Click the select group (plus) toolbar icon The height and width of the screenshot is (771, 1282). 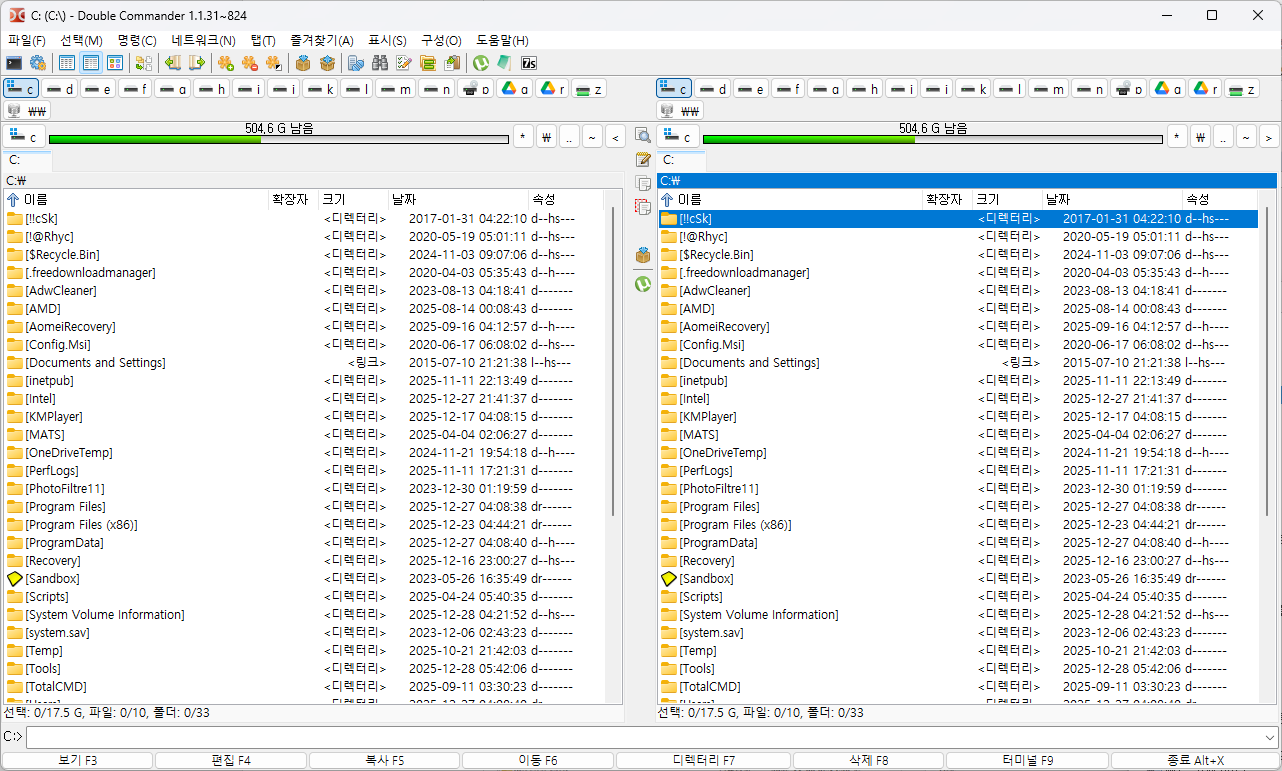pos(226,63)
